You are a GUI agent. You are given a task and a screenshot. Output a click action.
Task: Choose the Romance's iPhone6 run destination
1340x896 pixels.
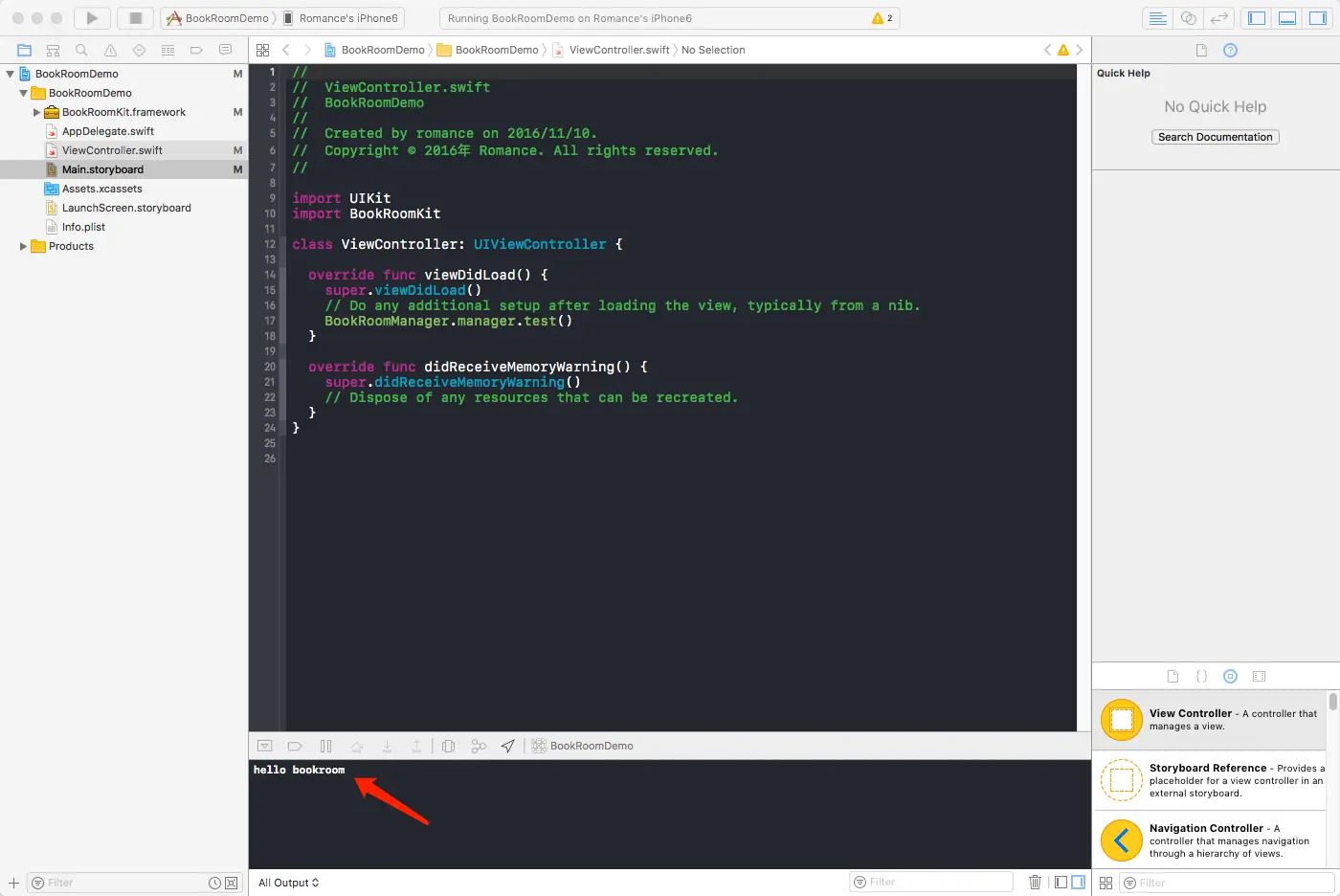pyautogui.click(x=342, y=18)
